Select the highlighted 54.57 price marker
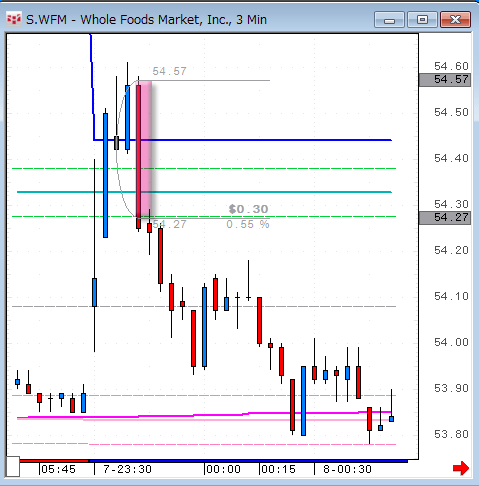This screenshot has height=486, width=479. (x=445, y=80)
